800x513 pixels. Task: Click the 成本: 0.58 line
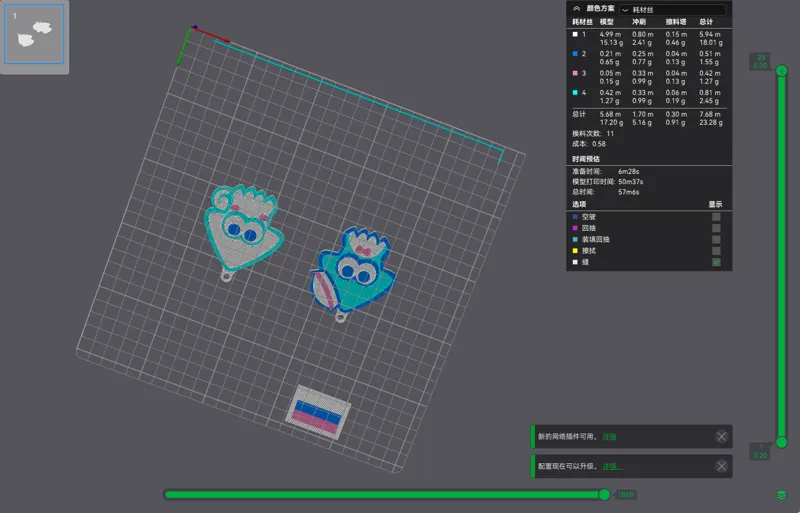pyautogui.click(x=589, y=144)
